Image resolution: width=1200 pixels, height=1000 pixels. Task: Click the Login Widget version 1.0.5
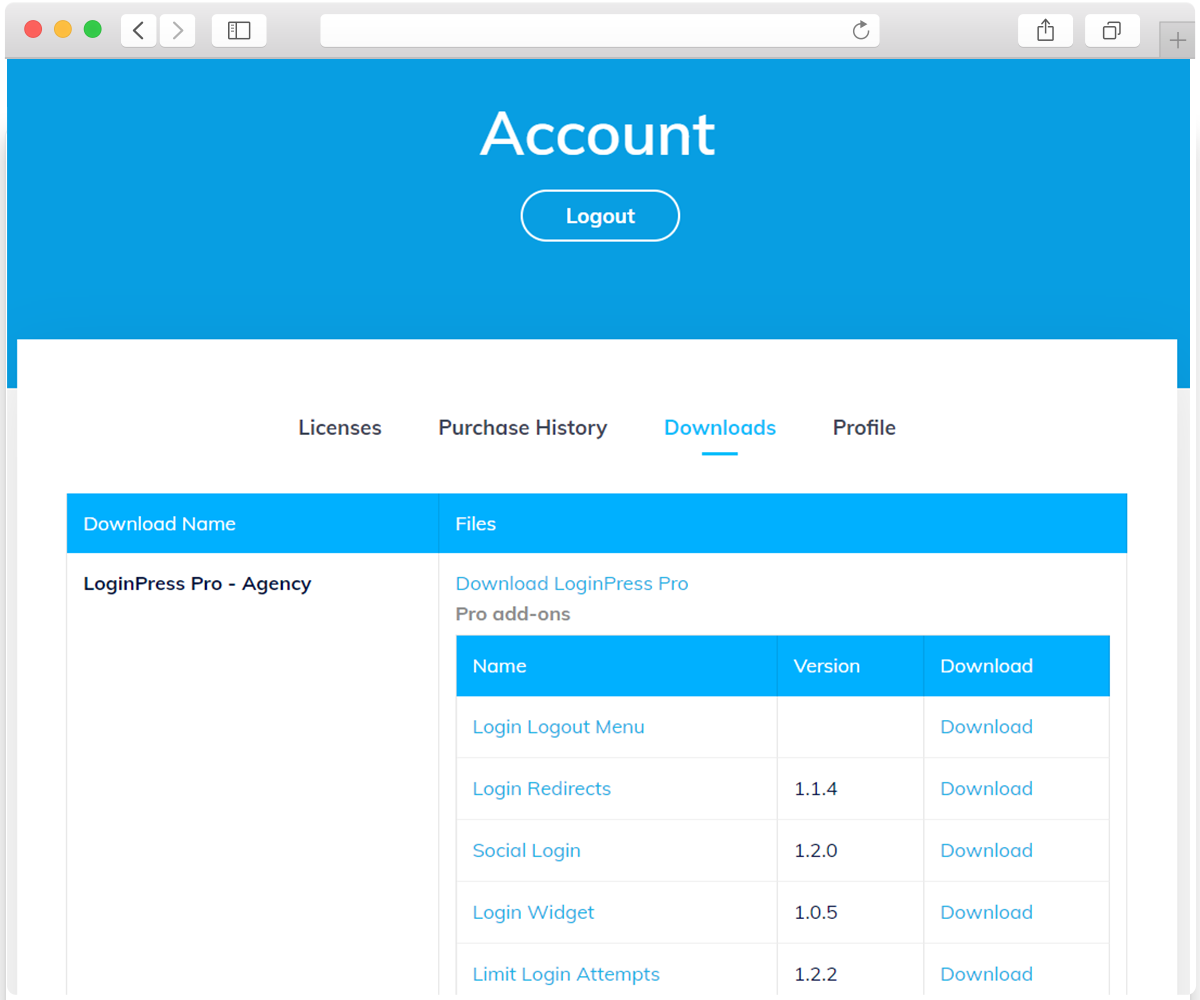click(815, 913)
